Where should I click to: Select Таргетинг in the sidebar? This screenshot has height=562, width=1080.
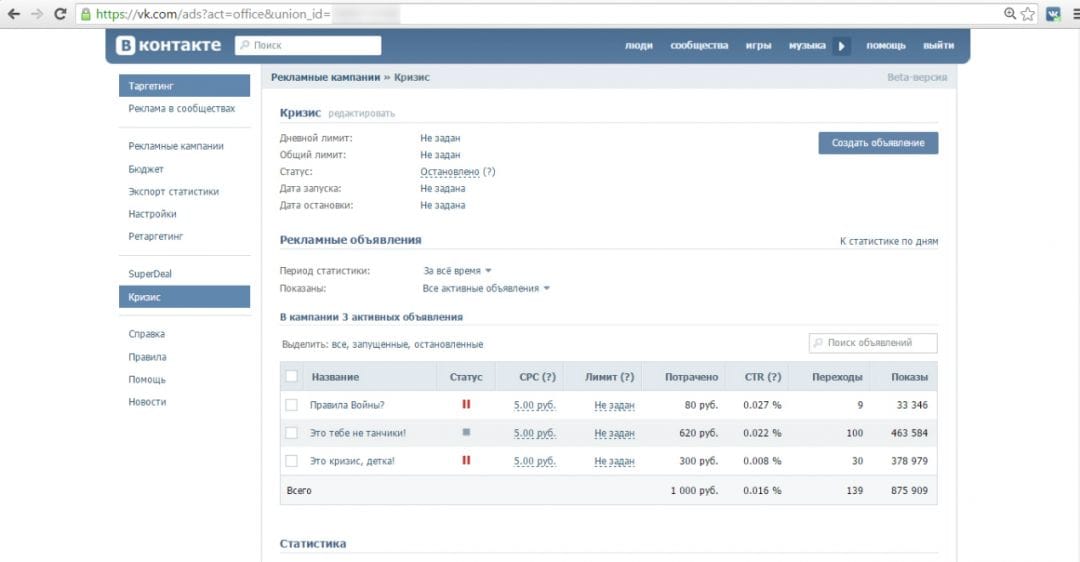point(185,86)
